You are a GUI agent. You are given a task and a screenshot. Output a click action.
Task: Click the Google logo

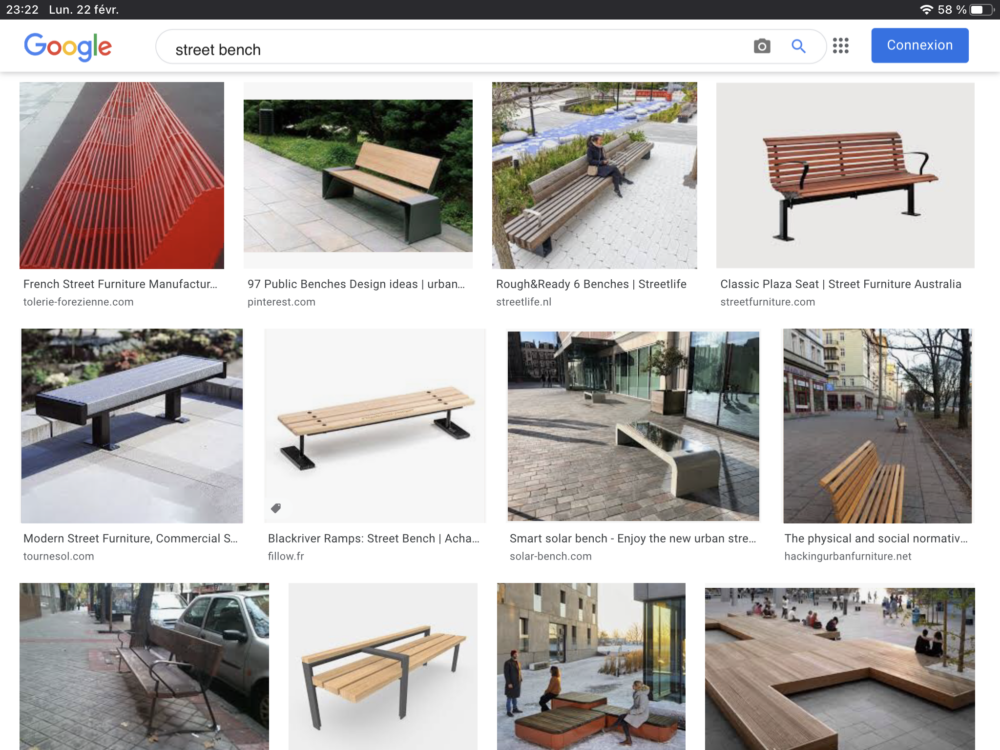pyautogui.click(x=68, y=47)
